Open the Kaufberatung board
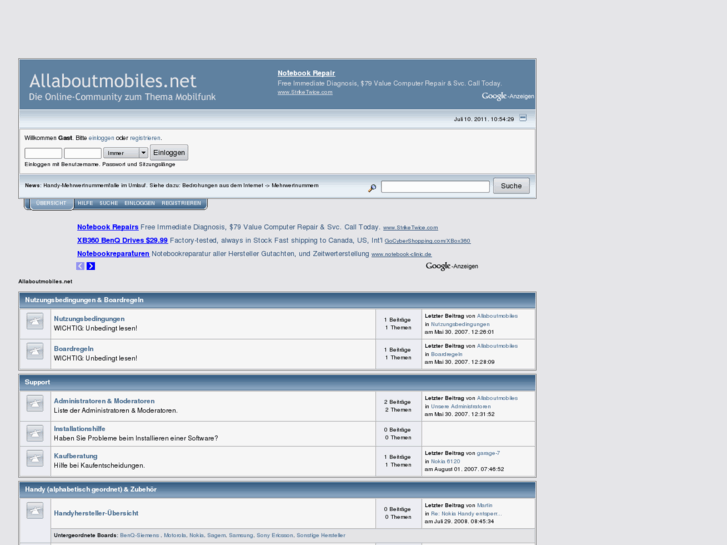Image resolution: width=727 pixels, height=545 pixels. pos(76,456)
